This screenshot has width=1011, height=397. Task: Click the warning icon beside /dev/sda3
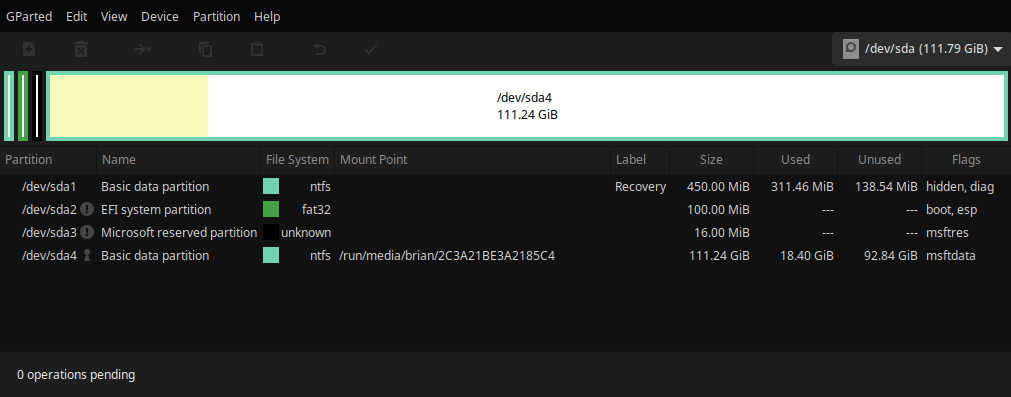point(88,232)
